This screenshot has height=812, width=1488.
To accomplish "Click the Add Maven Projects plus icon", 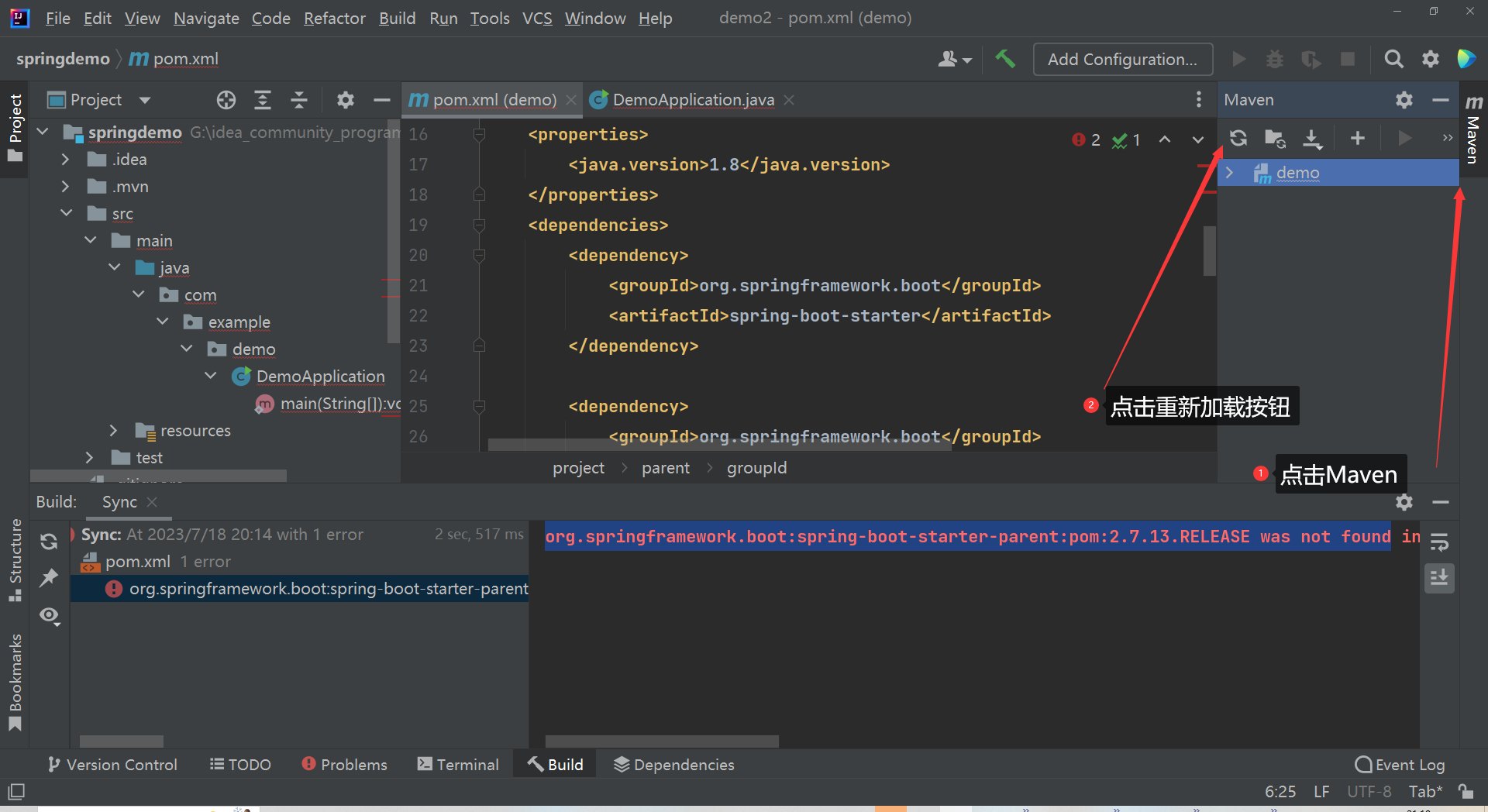I will [x=1357, y=138].
